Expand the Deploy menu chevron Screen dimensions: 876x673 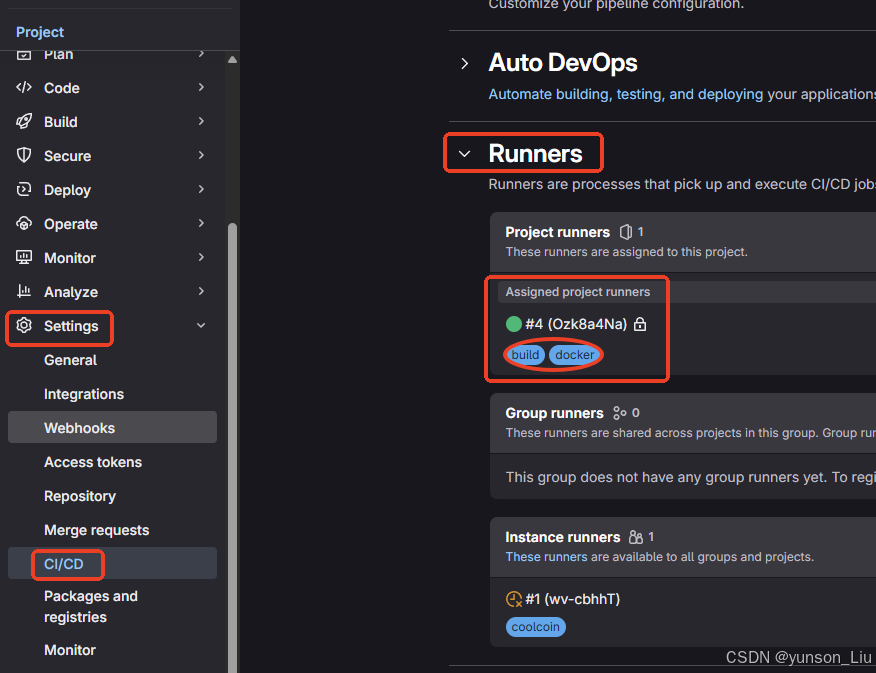click(x=201, y=189)
